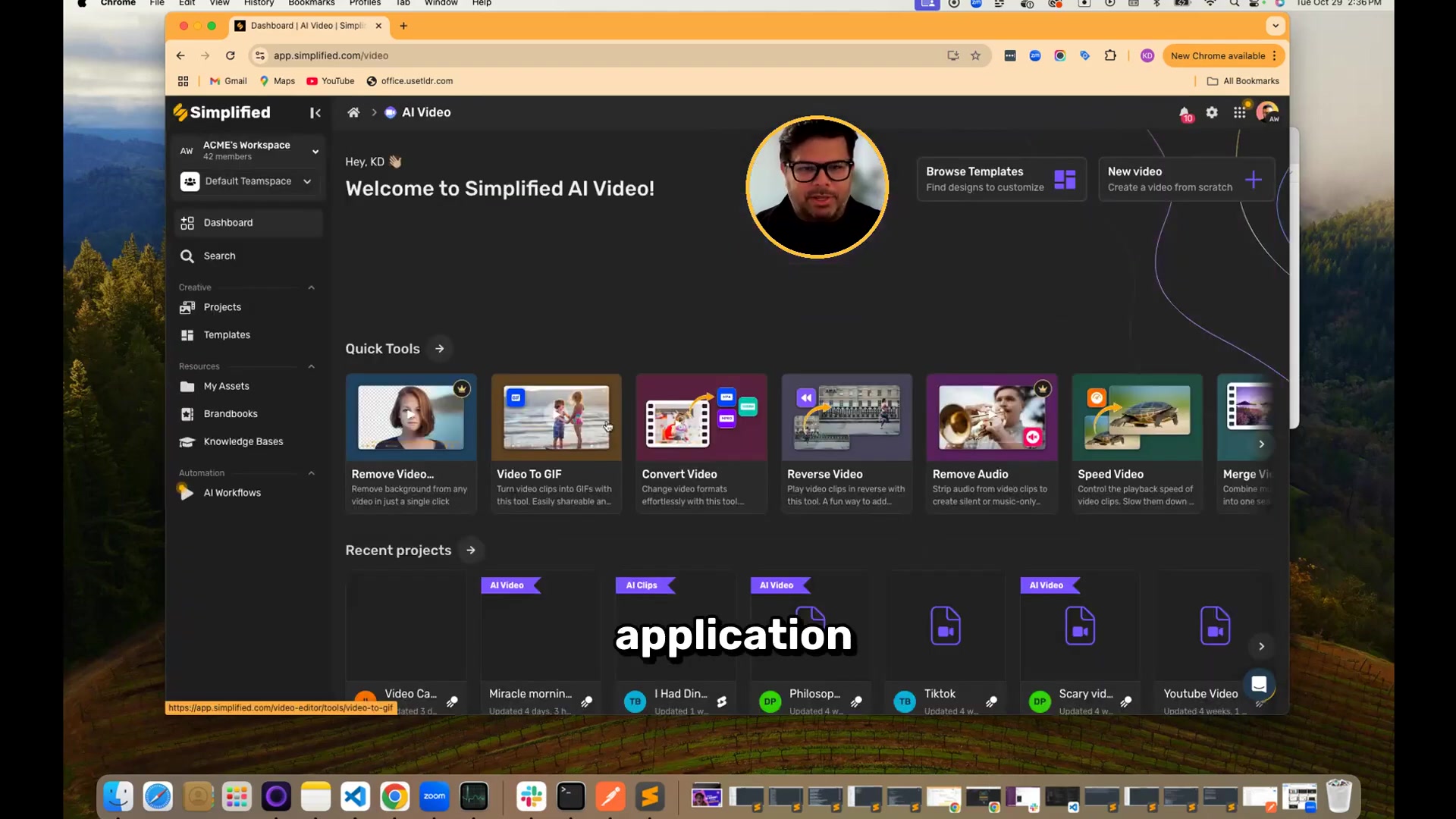1456x819 pixels.
Task: Open the settings gear in app header
Action: pyautogui.click(x=1212, y=112)
